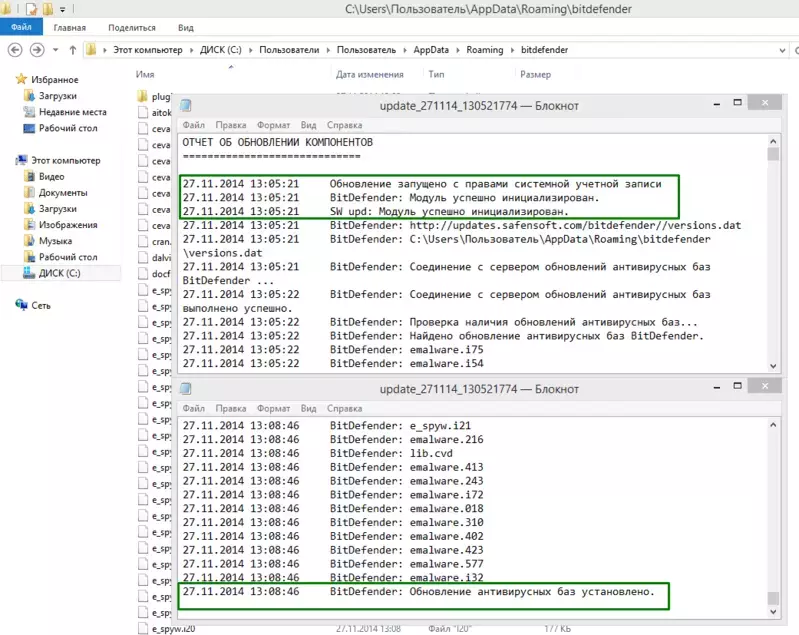Click AppData breadcrumb in address bar
This screenshot has width=799, height=635.
431,49
